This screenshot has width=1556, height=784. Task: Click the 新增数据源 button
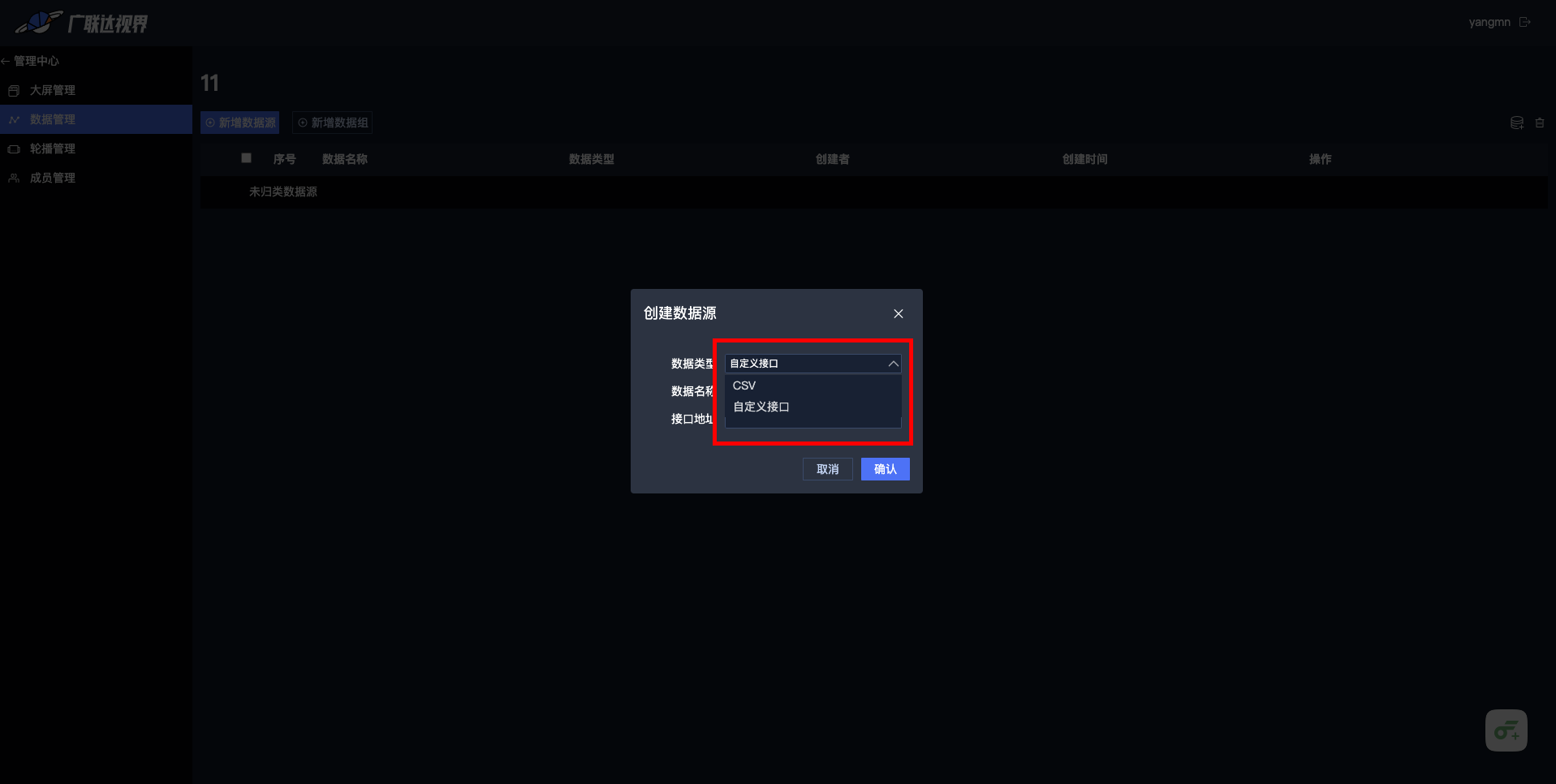[x=240, y=123]
